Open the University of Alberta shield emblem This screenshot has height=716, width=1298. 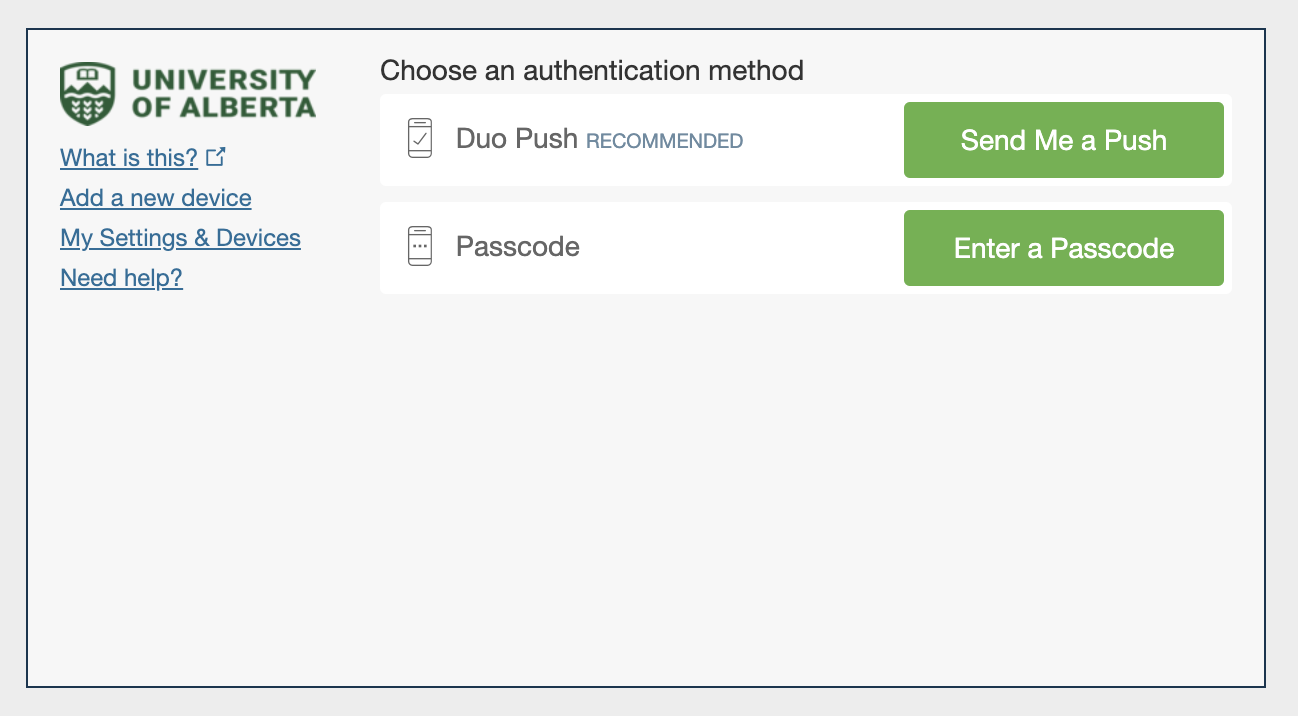click(88, 91)
